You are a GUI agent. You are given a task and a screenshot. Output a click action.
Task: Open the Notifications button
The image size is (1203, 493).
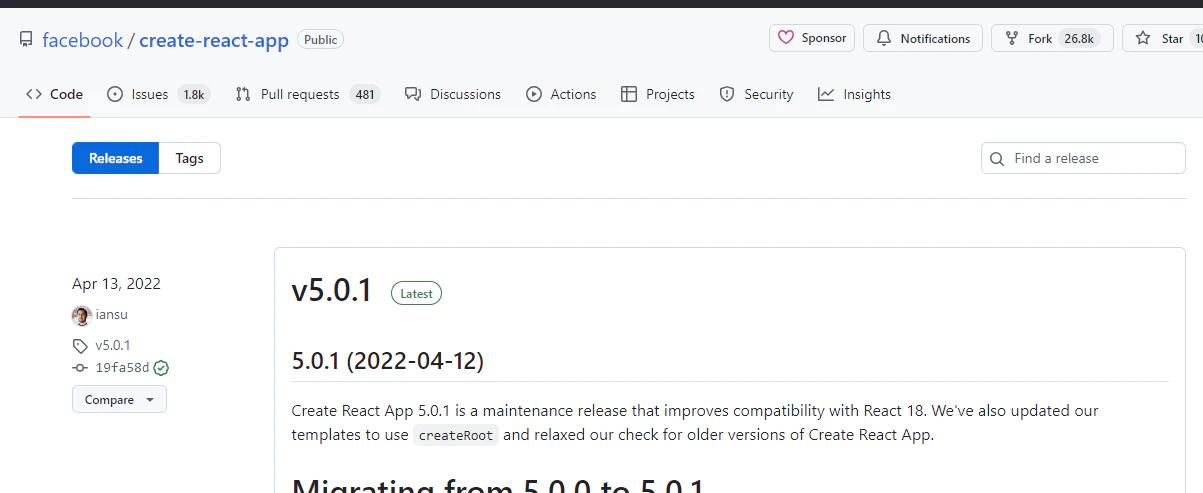coord(923,38)
